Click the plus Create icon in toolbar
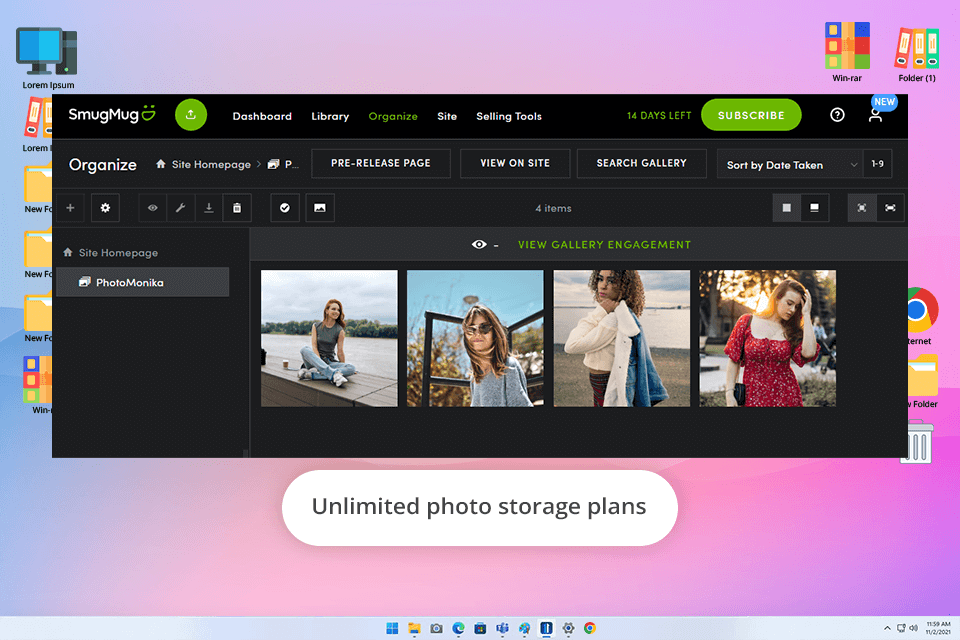The width and height of the screenshot is (960, 640). [70, 208]
